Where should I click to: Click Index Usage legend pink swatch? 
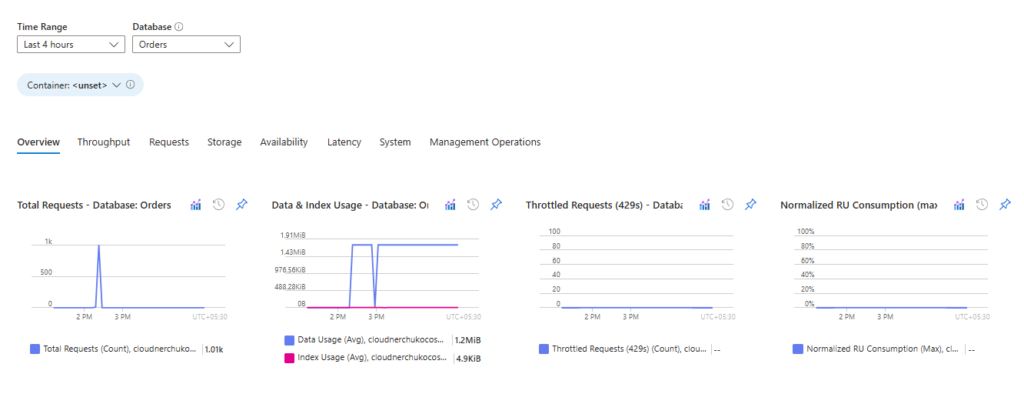pyautogui.click(x=289, y=358)
